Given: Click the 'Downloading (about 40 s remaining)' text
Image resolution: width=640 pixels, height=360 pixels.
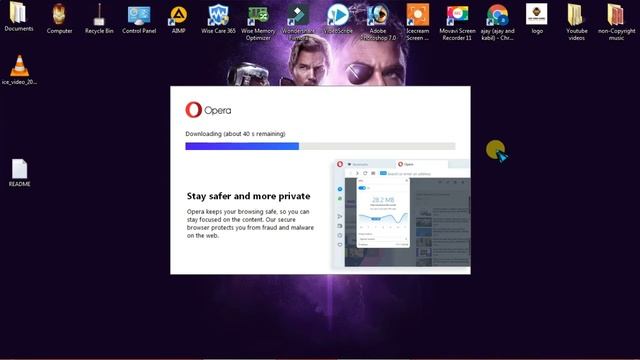Looking at the screenshot, I should click(x=235, y=134).
